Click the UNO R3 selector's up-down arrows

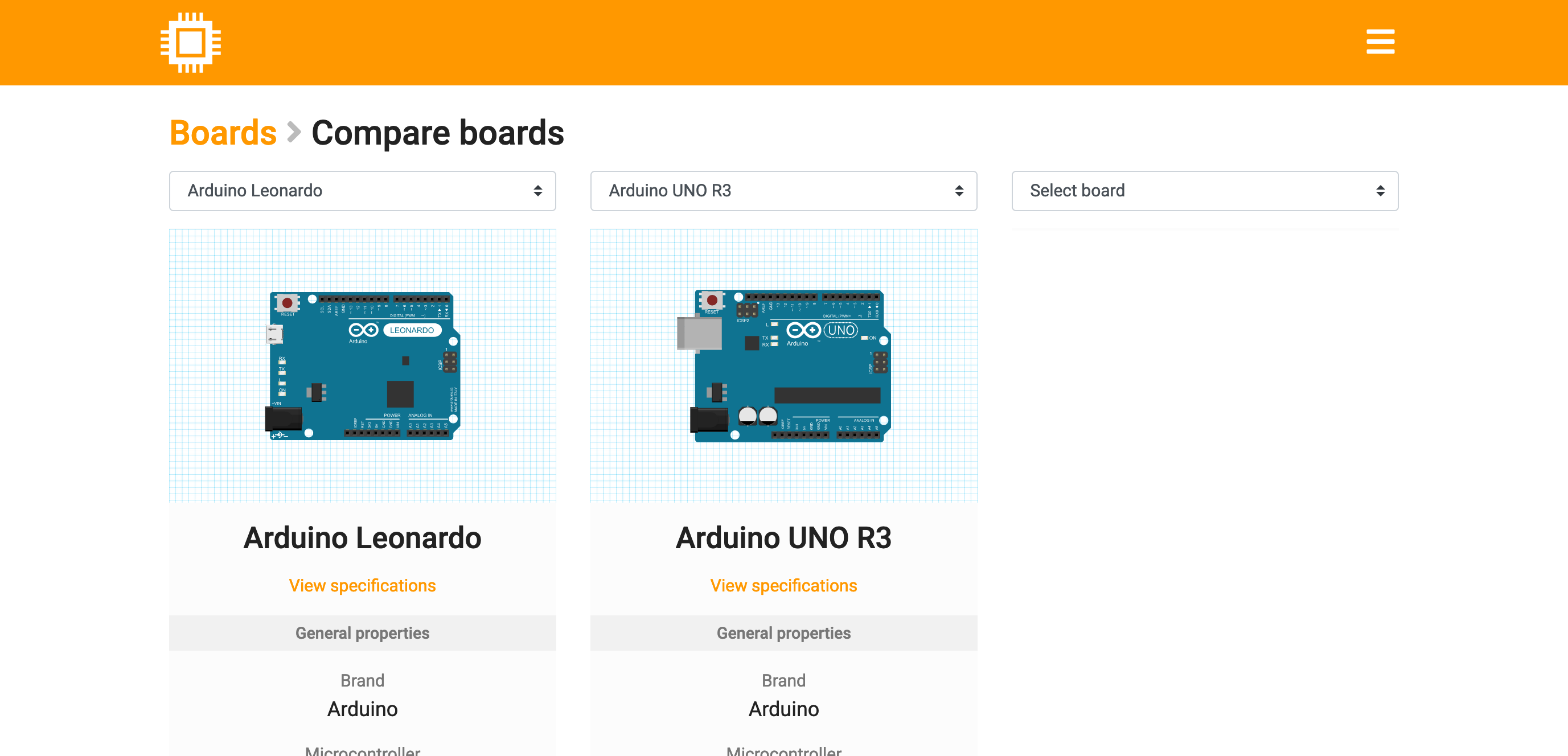tap(959, 191)
